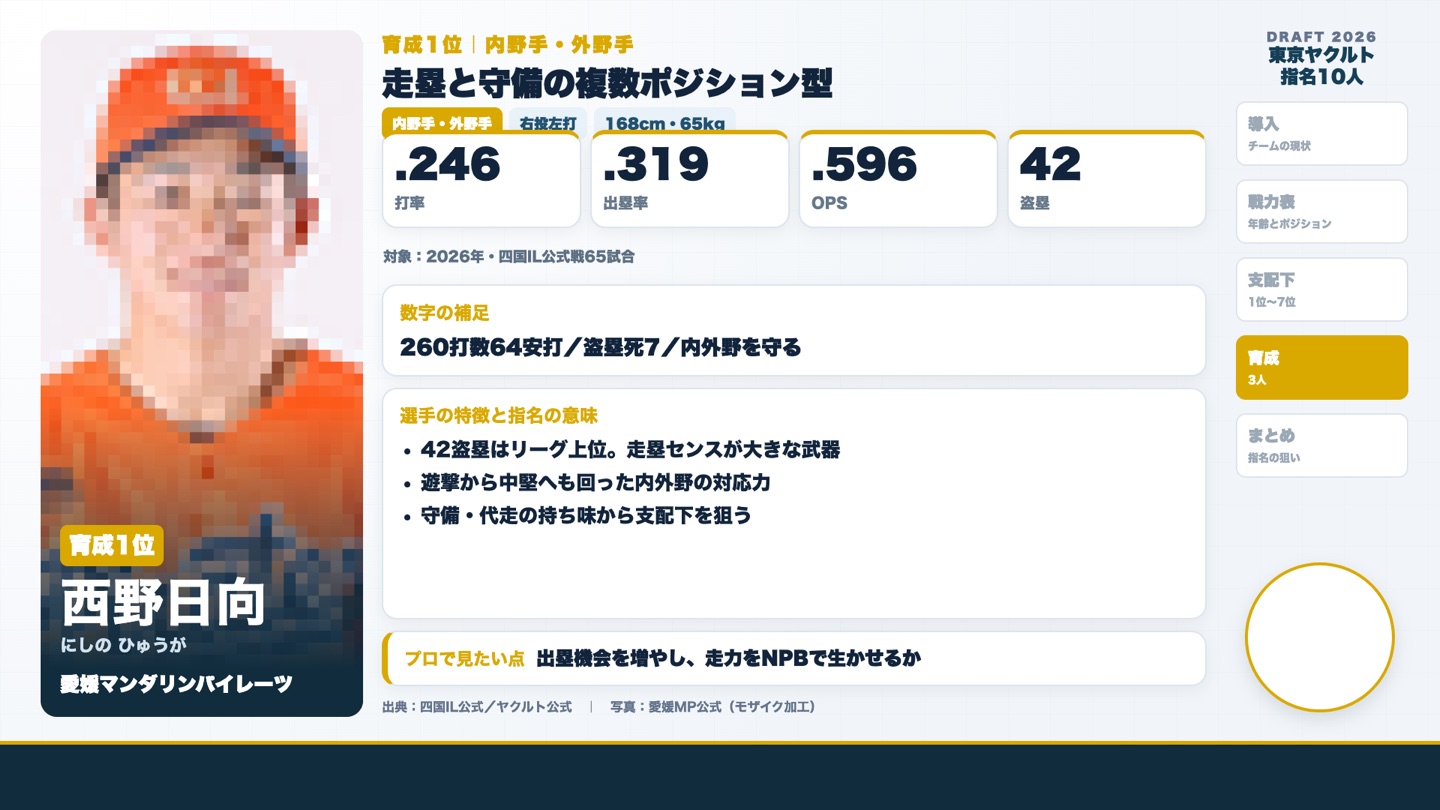This screenshot has width=1440, height=810.
Task: Click the headline 走塁と守備の複数ポジション型
Action: pyautogui.click(x=607, y=83)
